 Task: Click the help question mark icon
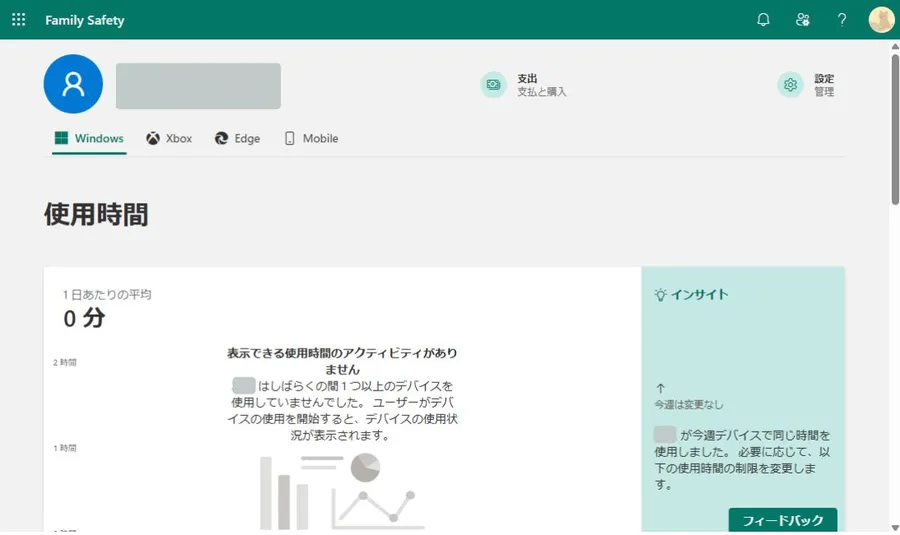pyautogui.click(x=842, y=20)
